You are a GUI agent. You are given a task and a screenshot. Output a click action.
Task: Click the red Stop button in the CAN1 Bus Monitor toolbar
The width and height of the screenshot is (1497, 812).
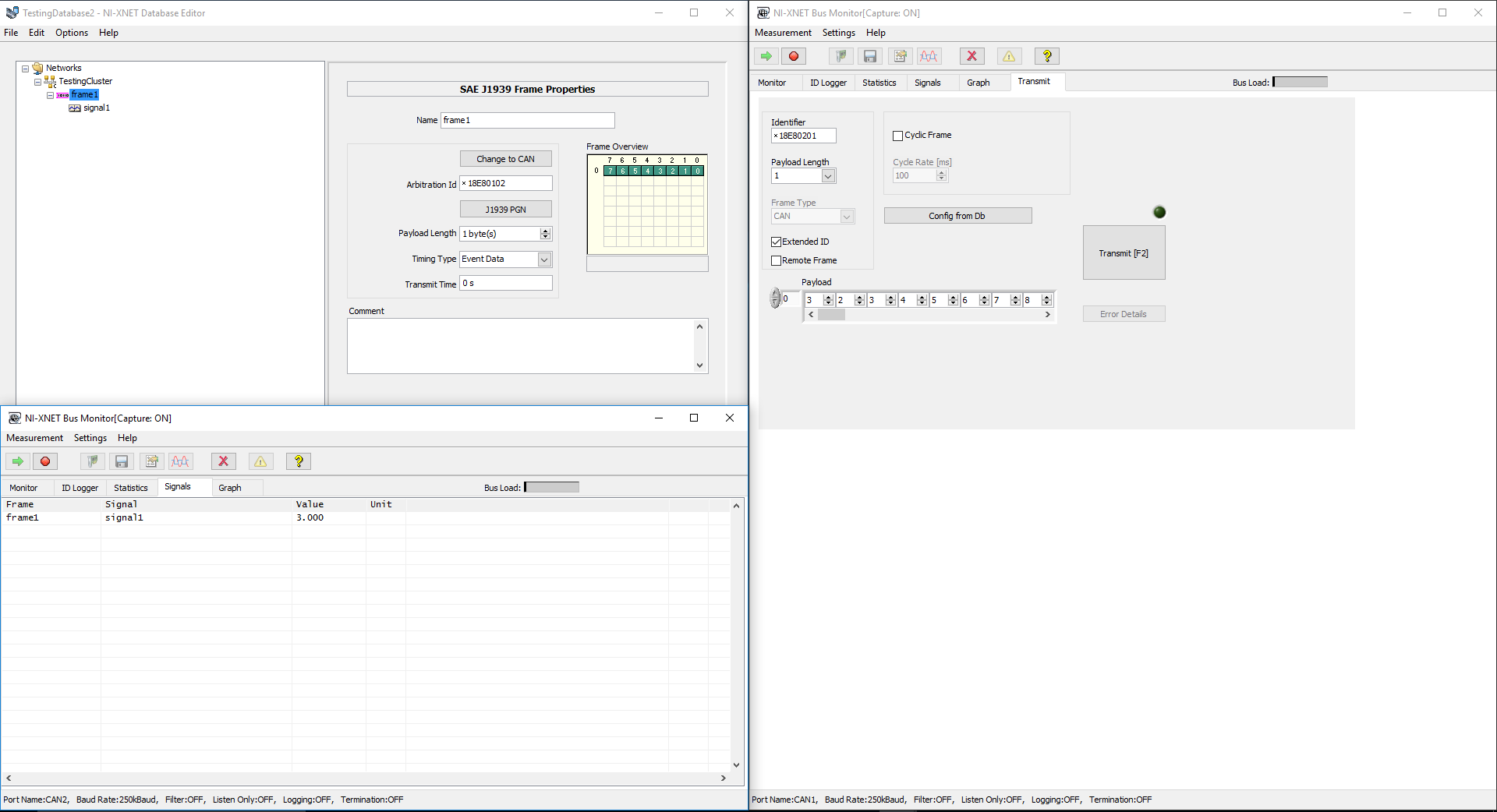[x=794, y=56]
